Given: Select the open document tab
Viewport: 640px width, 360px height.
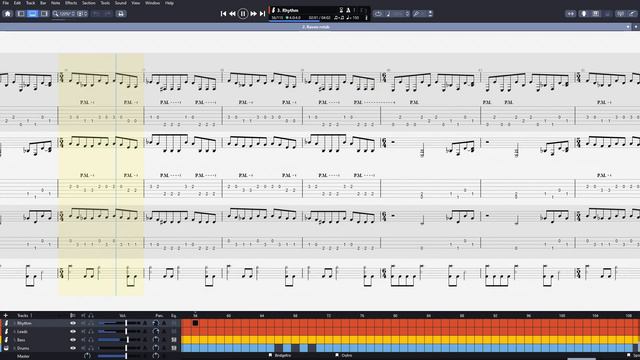Looking at the screenshot, I should click(x=316, y=27).
